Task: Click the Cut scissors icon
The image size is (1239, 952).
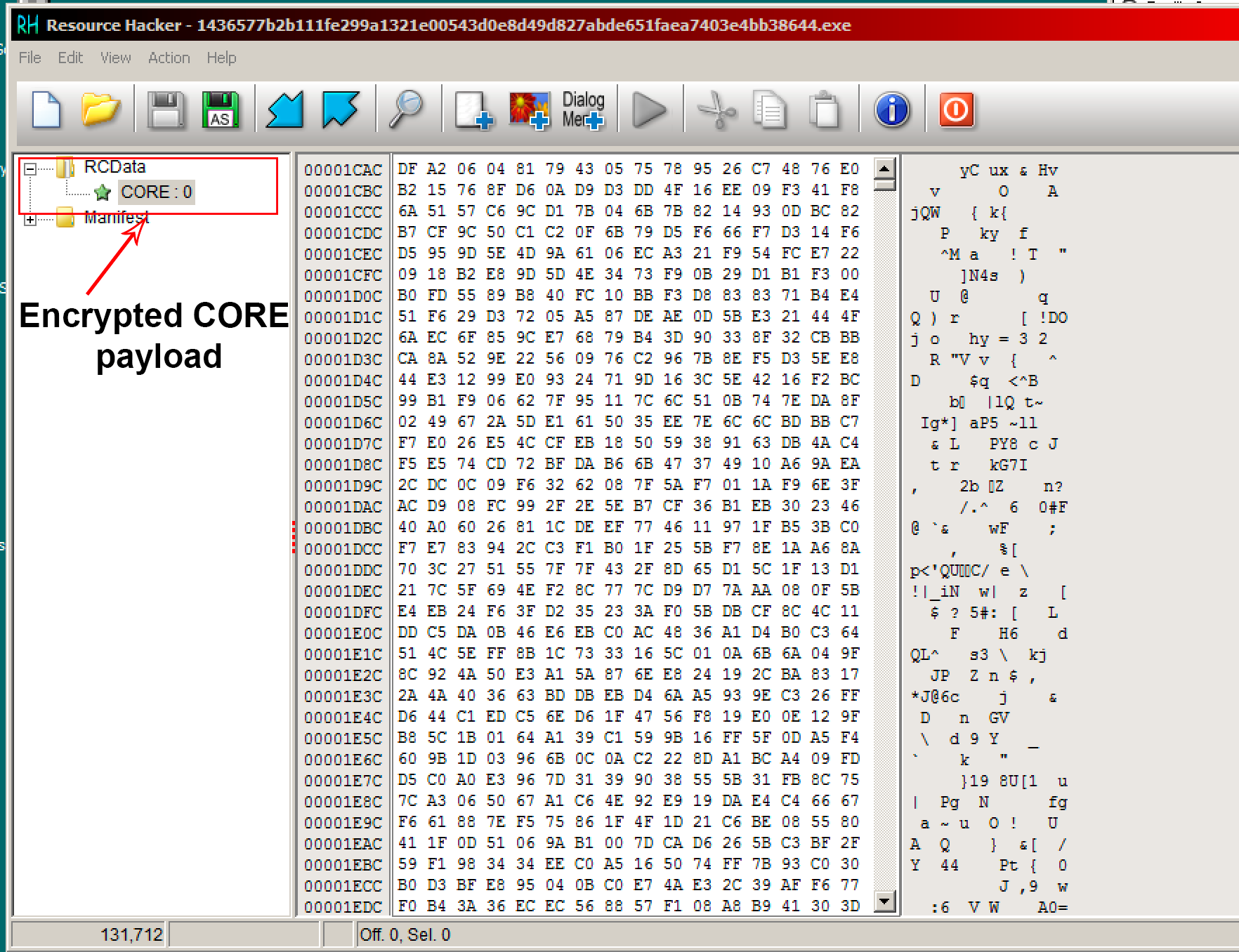Action: [x=716, y=110]
